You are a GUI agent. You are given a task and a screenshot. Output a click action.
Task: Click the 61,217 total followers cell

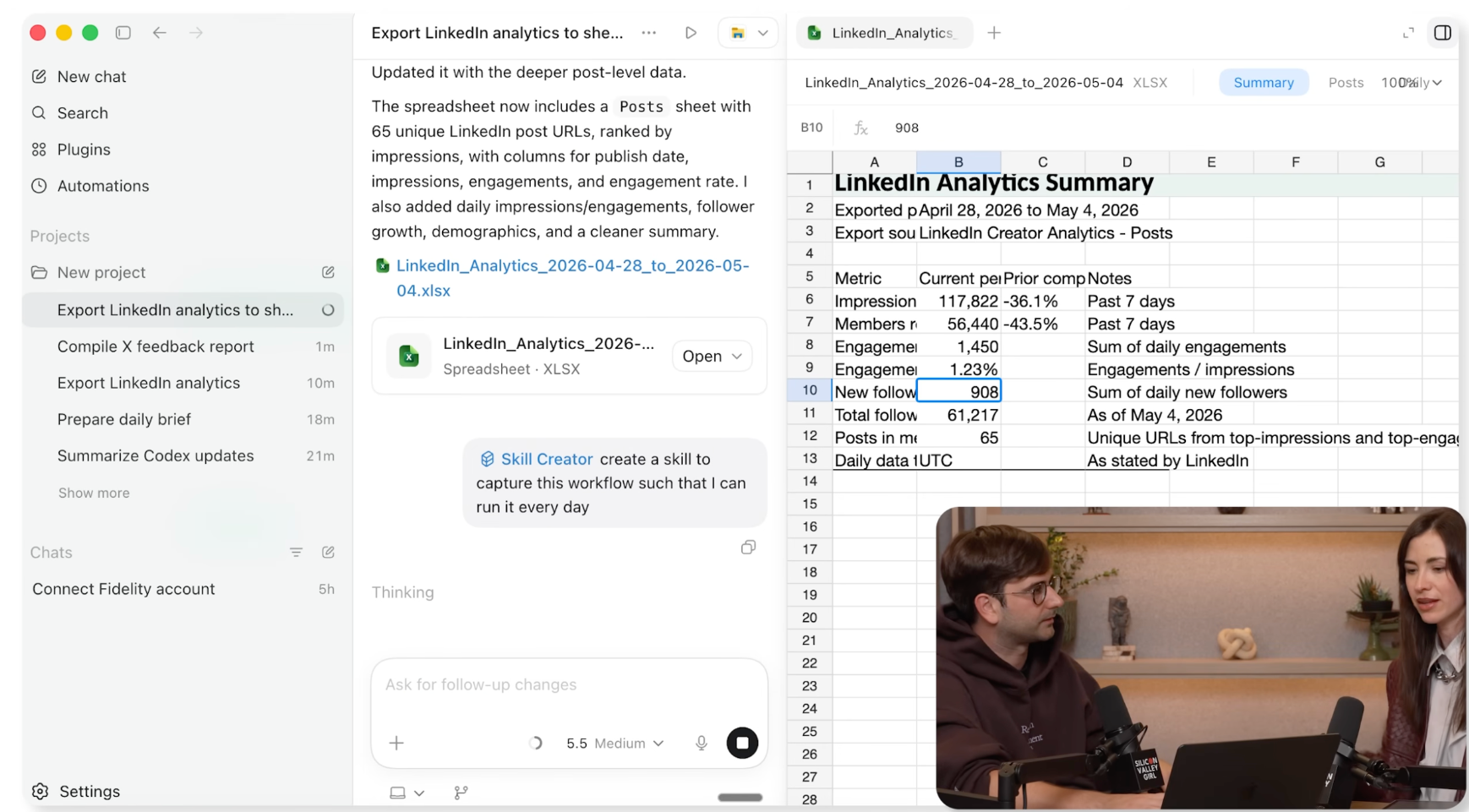(x=958, y=415)
